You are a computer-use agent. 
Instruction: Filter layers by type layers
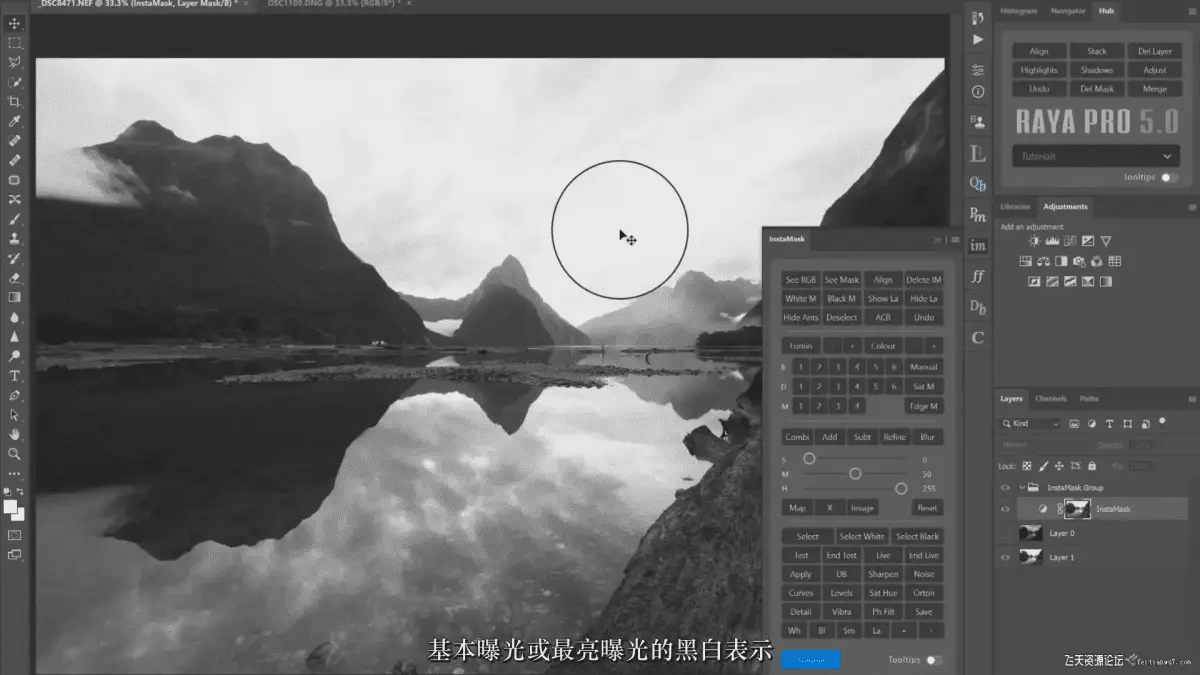point(1110,424)
